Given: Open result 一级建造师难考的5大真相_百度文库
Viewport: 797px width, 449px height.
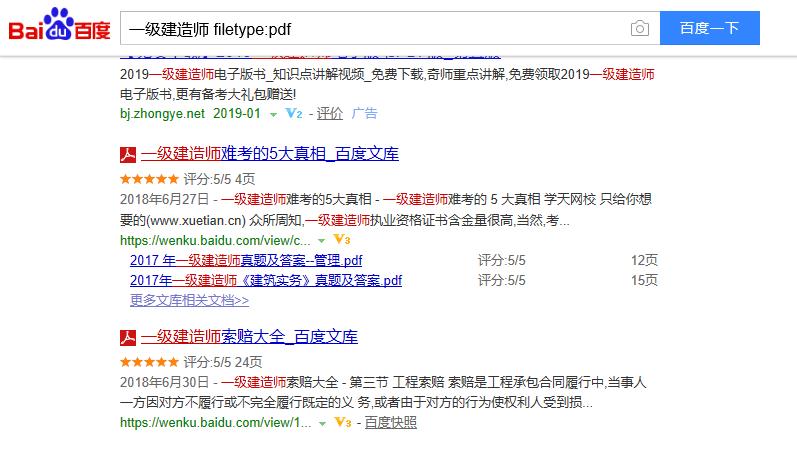Looking at the screenshot, I should click(x=270, y=154).
